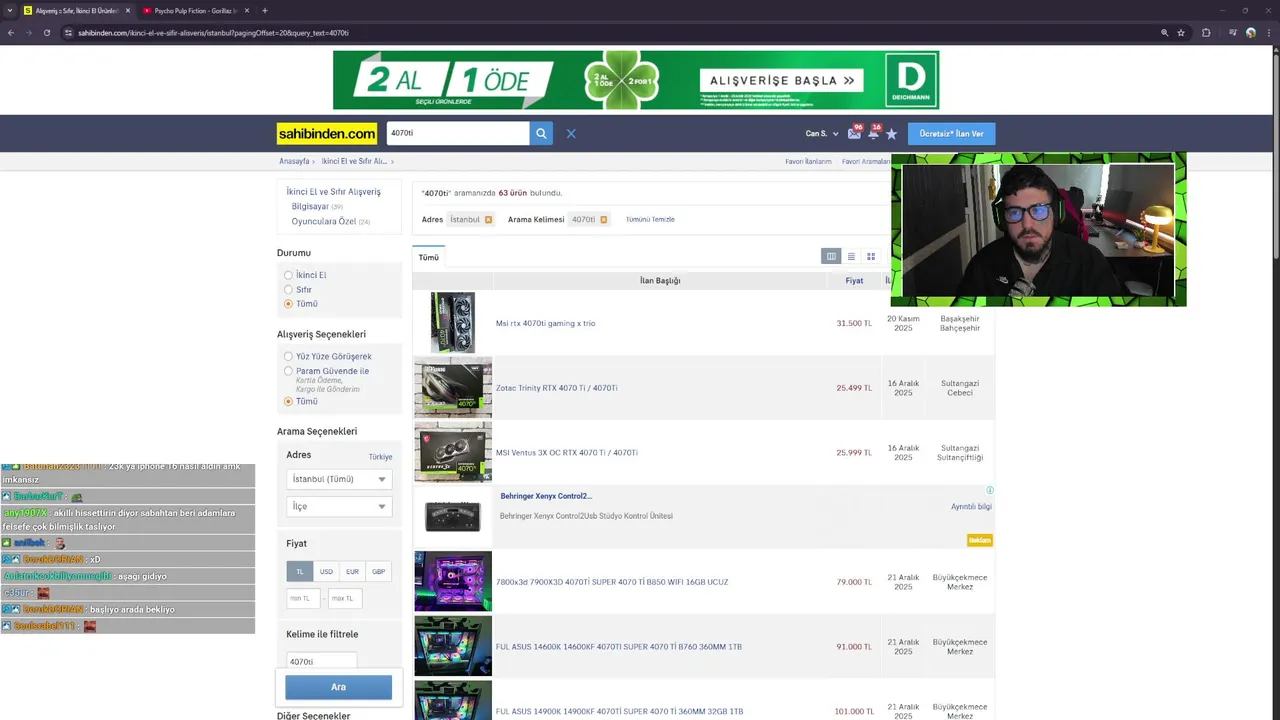Select the Tümü results tab
This screenshot has height=720, width=1280.
[429, 258]
